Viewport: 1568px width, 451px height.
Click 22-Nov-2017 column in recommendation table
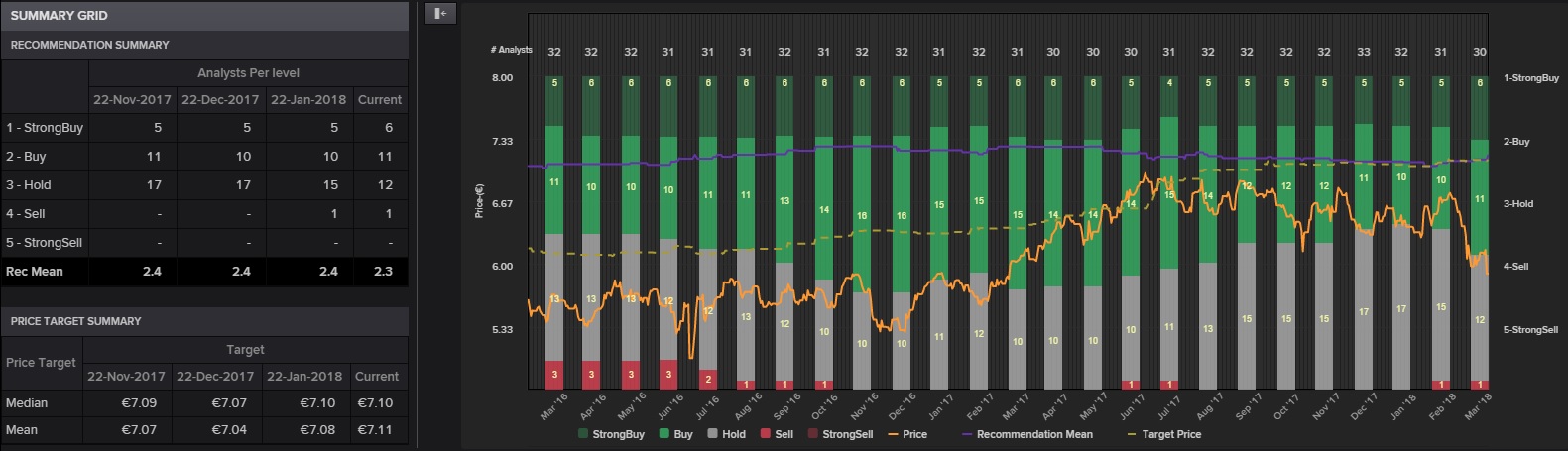132,100
